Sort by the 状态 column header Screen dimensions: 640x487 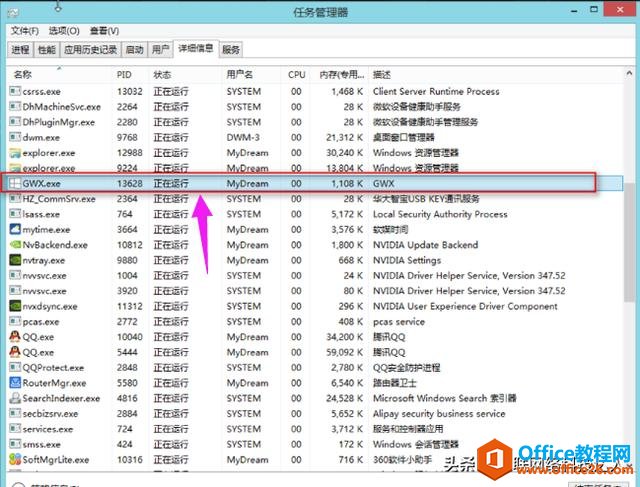pos(186,75)
